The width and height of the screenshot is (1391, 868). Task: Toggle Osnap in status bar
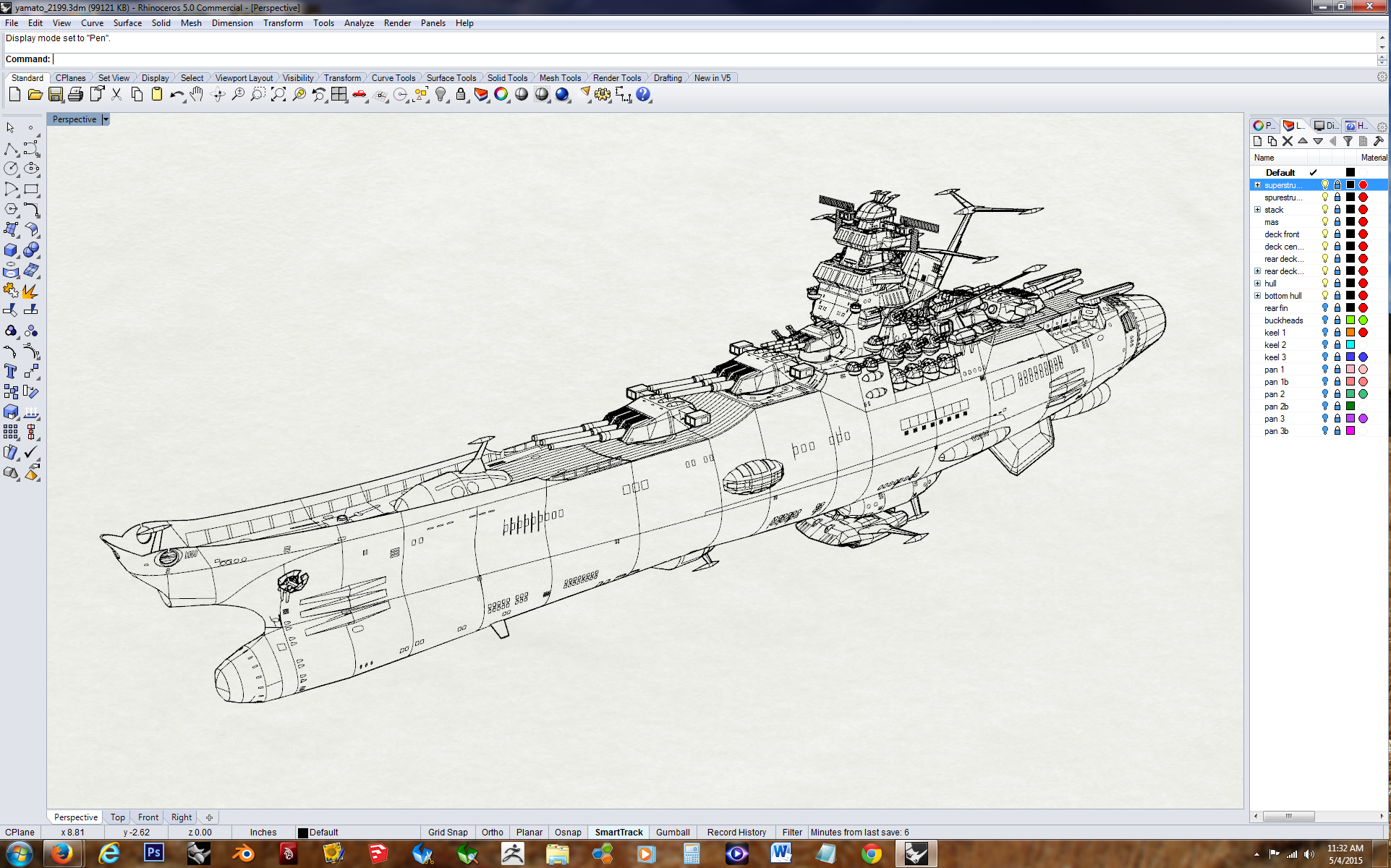click(568, 833)
